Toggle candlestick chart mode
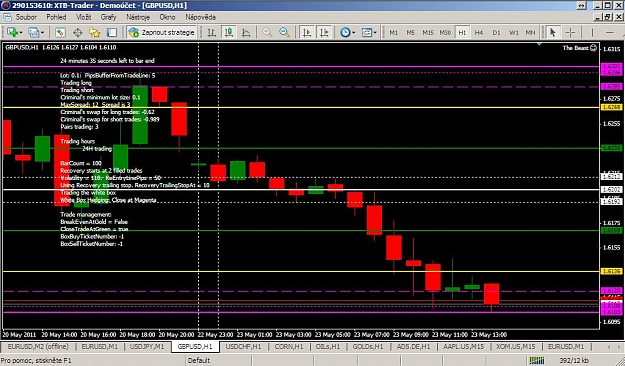 229,32
